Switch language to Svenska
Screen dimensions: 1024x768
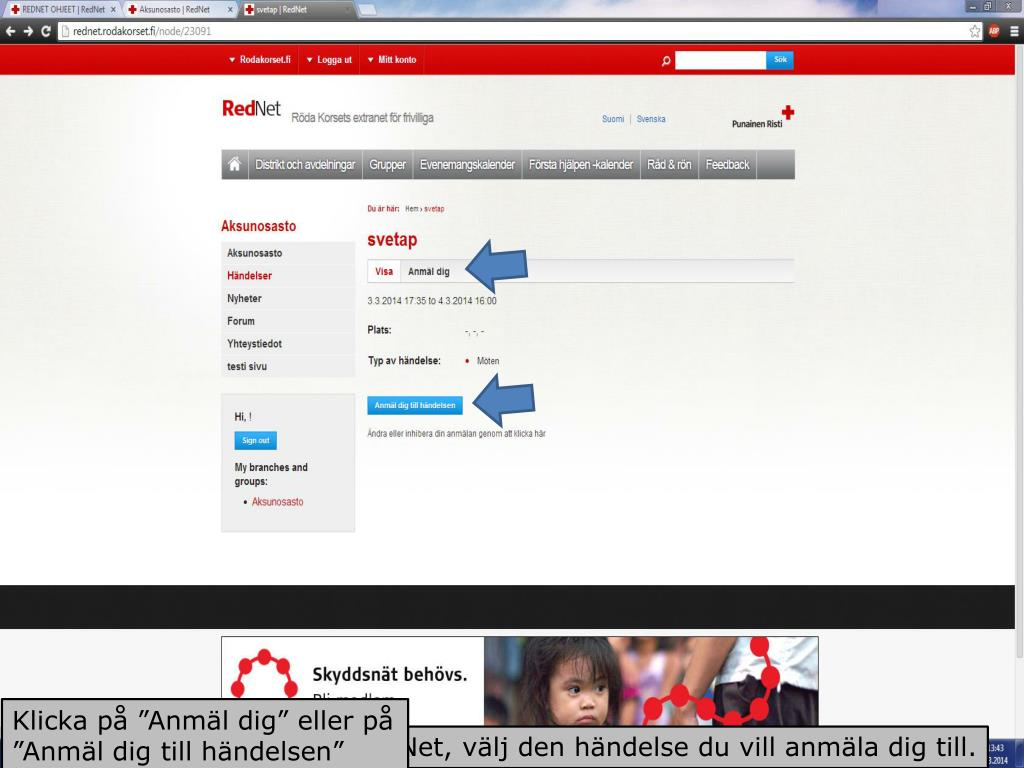(651, 119)
